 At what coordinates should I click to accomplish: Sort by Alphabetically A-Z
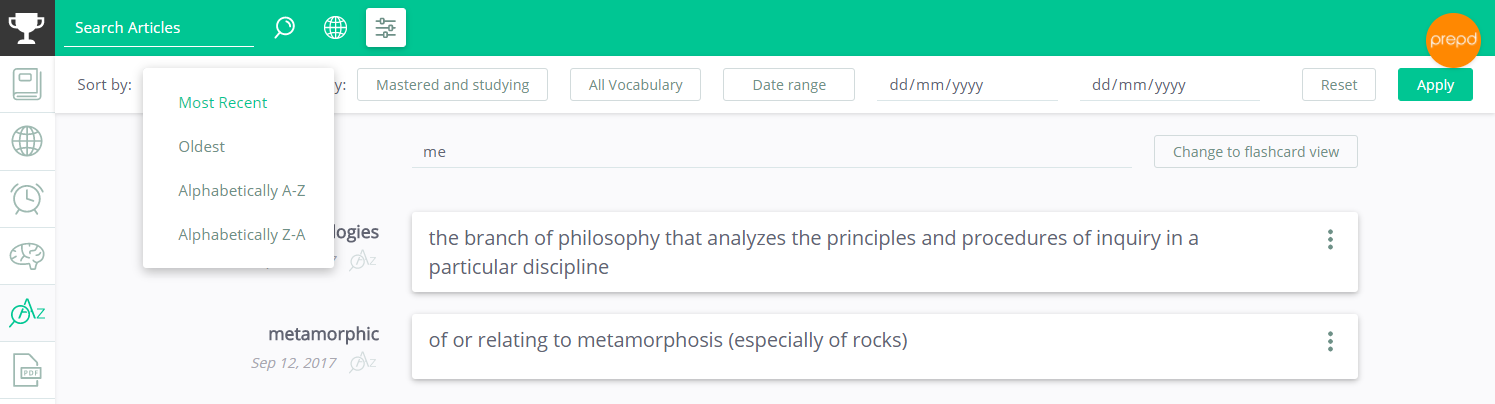point(242,191)
